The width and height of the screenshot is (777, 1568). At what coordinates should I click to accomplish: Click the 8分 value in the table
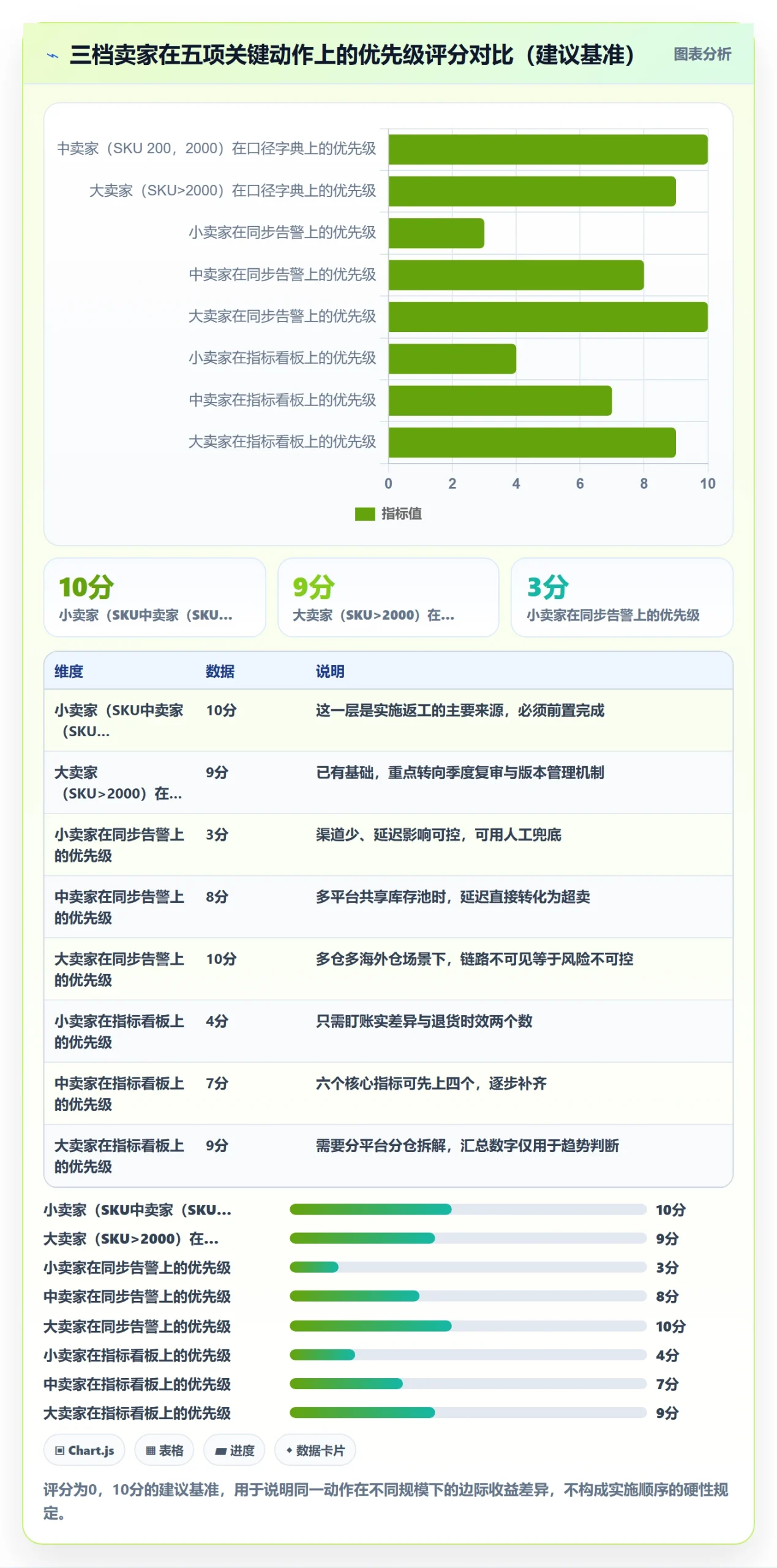point(217,897)
